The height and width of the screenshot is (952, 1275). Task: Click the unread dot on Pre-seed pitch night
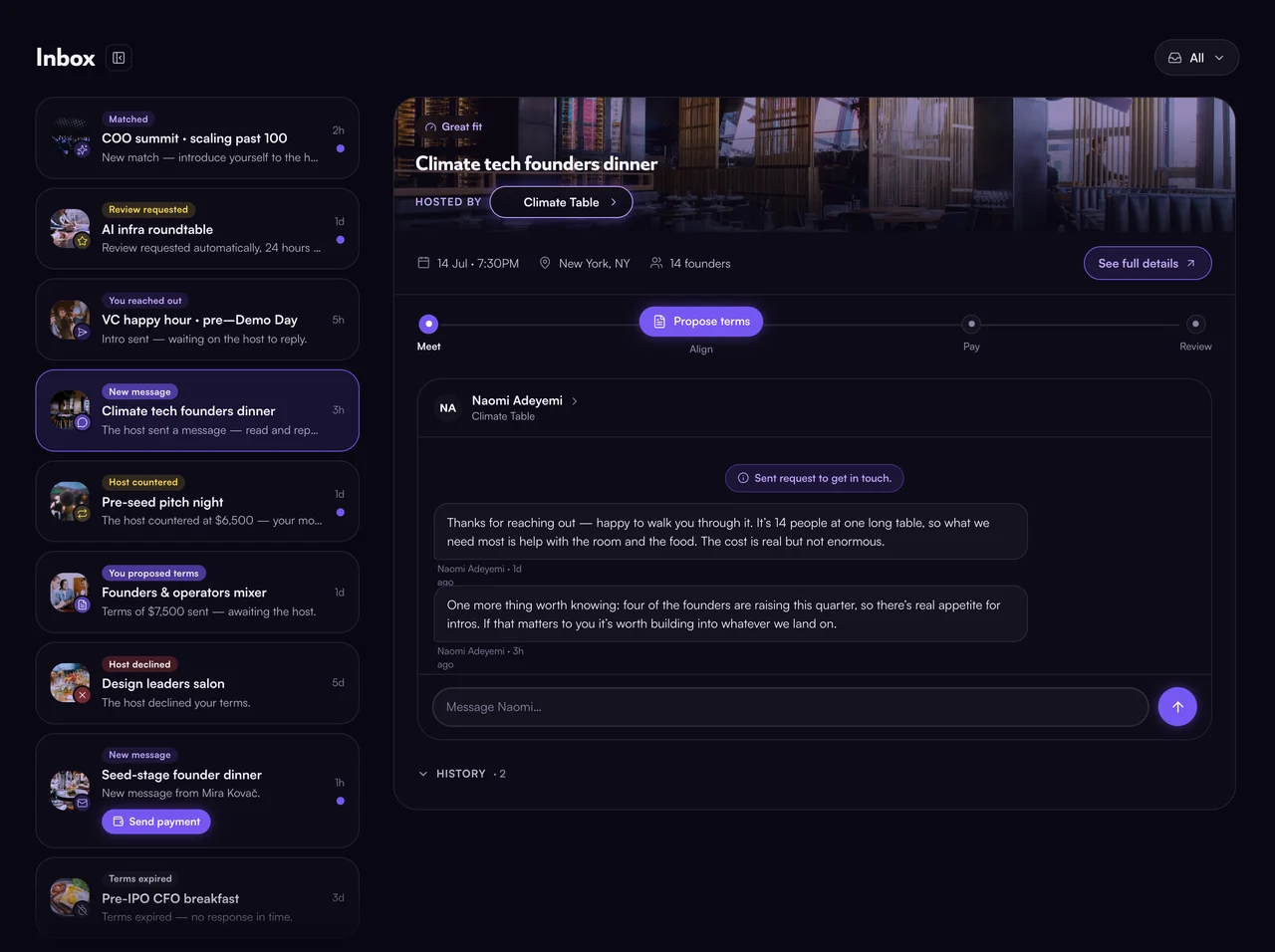341,512
